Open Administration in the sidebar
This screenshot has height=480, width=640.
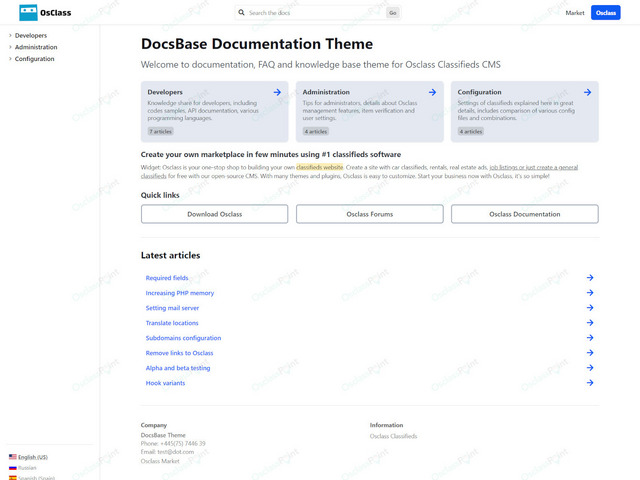pyautogui.click(x=36, y=47)
